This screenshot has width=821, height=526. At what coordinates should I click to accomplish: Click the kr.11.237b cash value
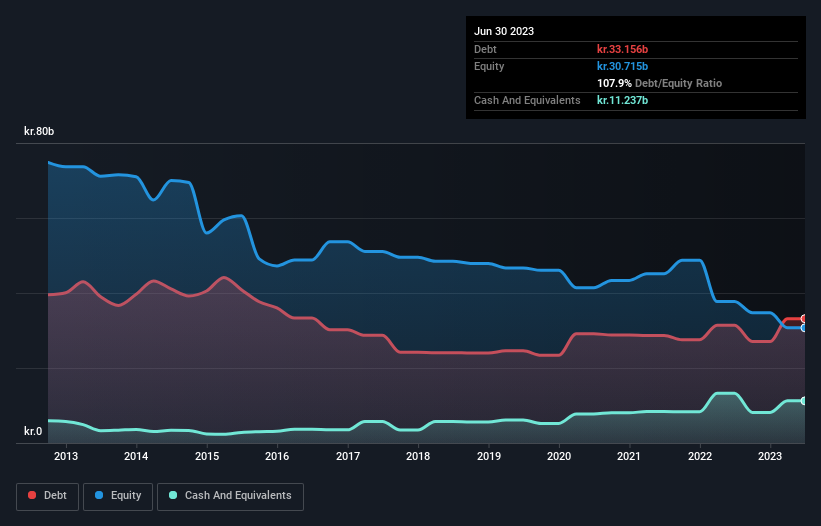(x=623, y=100)
